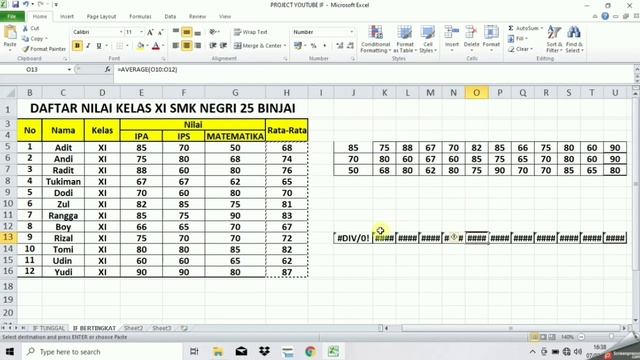The width and height of the screenshot is (640, 360).
Task: Open the fill color dropdown arrow
Action: pos(147,46)
